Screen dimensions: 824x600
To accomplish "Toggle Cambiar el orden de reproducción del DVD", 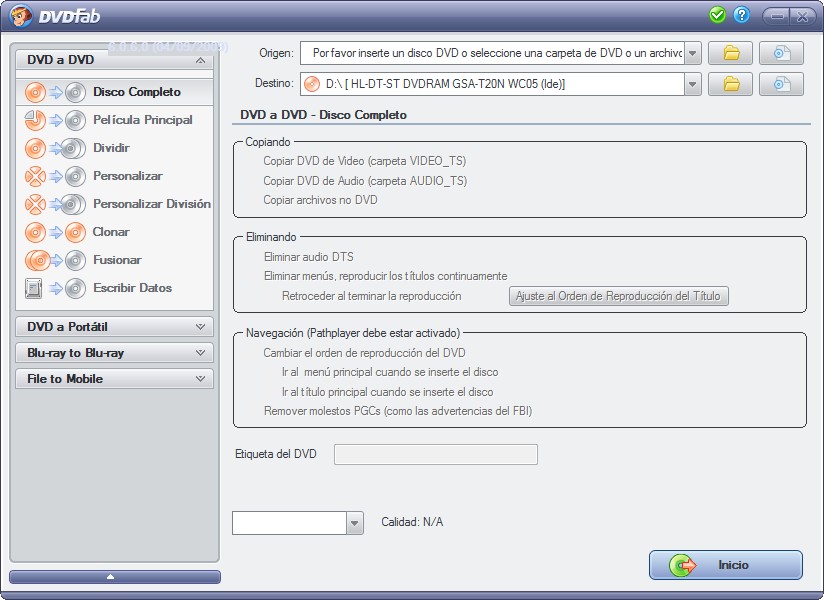I will (364, 353).
